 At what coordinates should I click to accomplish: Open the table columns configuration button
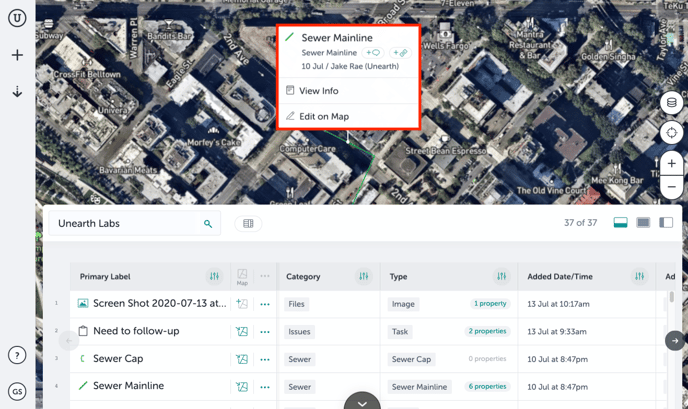(x=248, y=223)
